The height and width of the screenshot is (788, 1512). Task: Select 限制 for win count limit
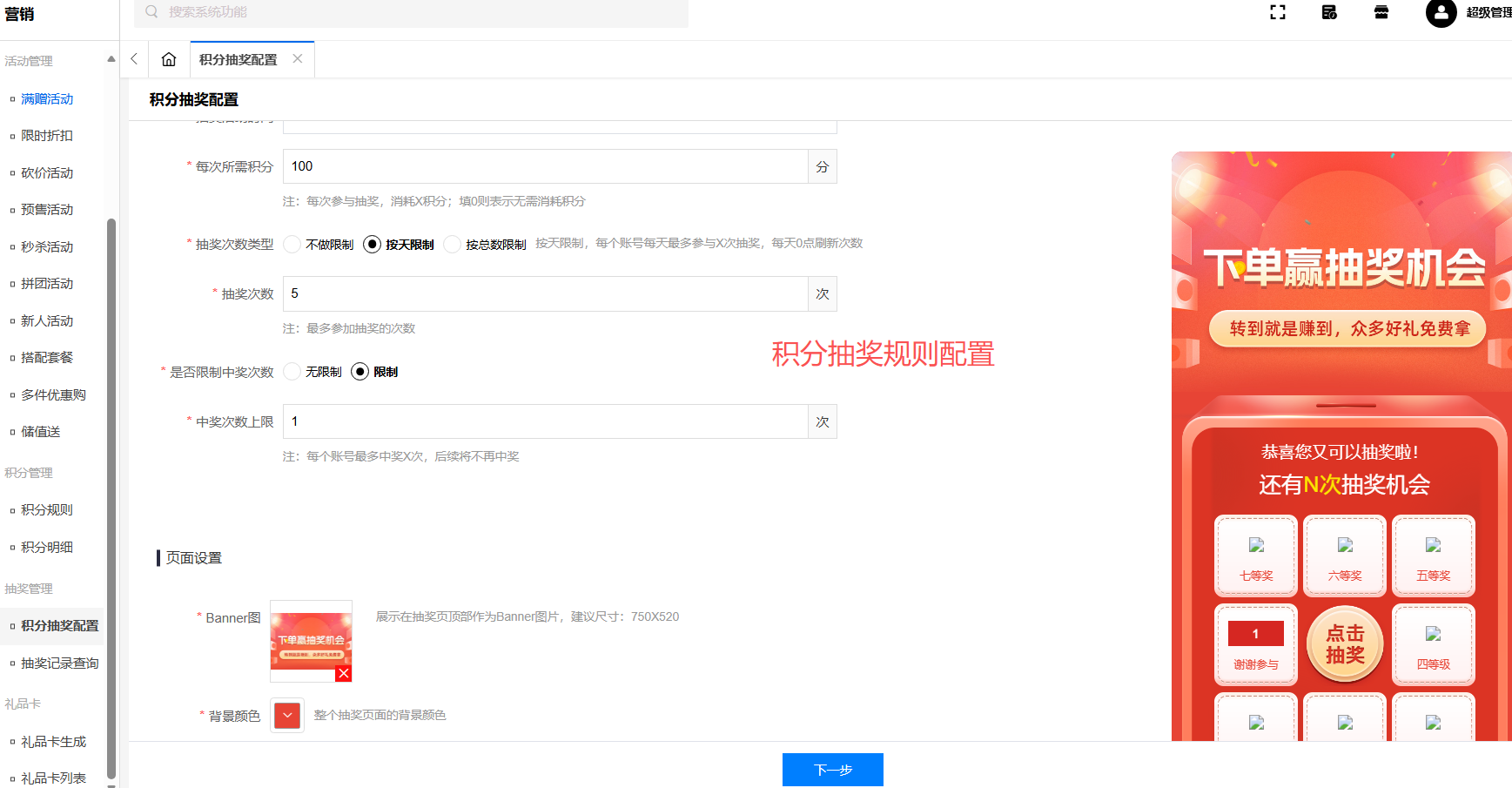point(360,372)
